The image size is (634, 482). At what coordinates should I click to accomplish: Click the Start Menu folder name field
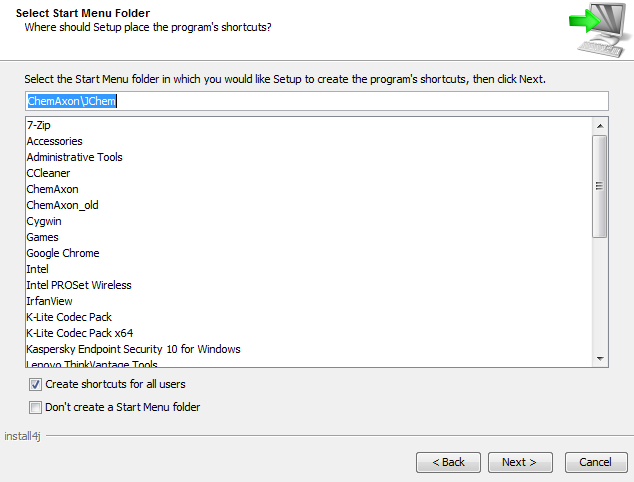[316, 101]
